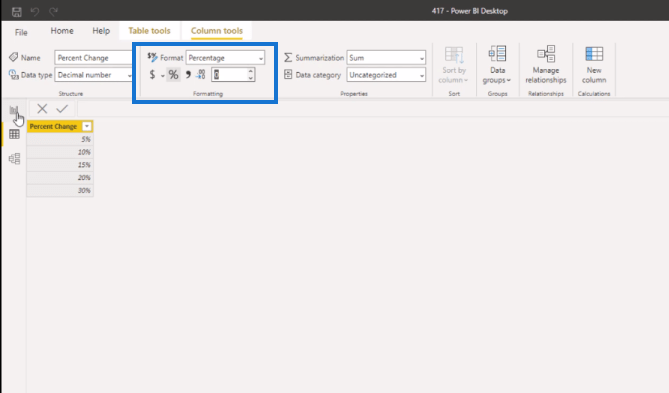Click the Percent Change column header
Image resolution: width=669 pixels, height=393 pixels.
point(53,126)
